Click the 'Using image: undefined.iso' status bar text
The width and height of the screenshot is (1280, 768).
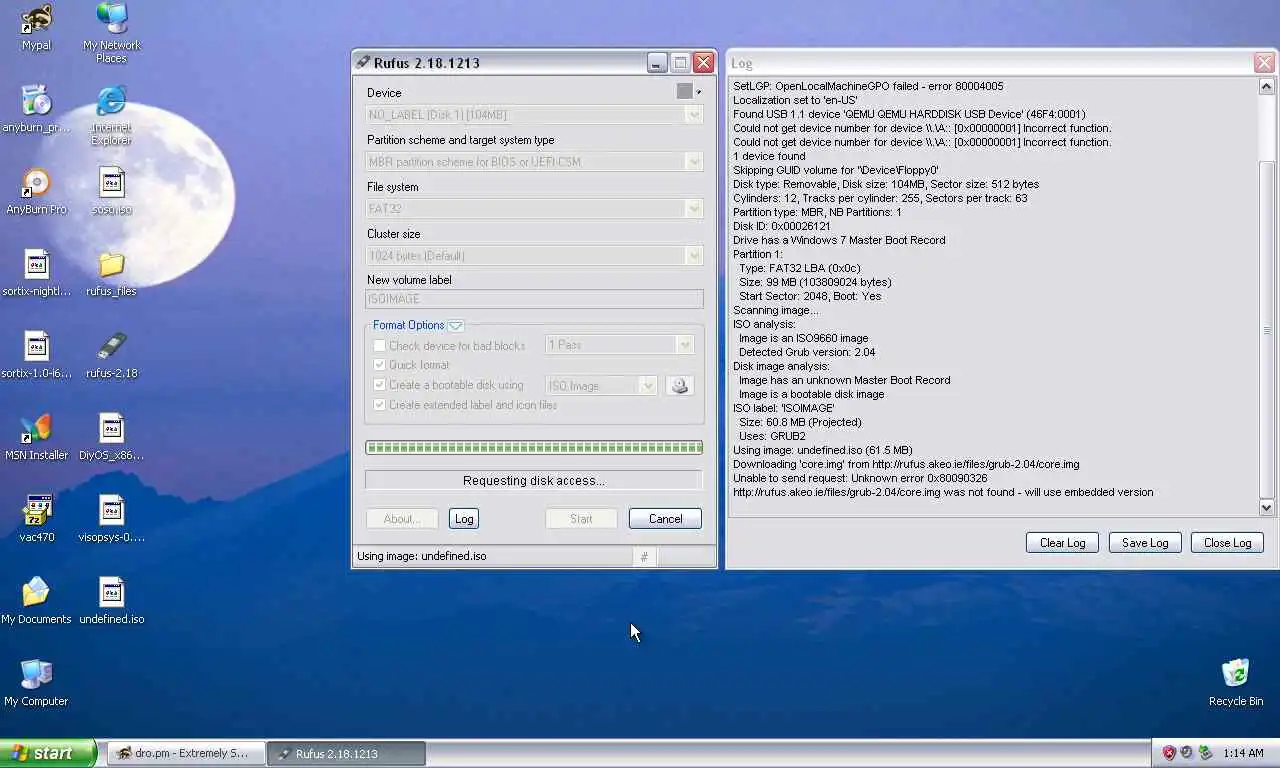(422, 556)
